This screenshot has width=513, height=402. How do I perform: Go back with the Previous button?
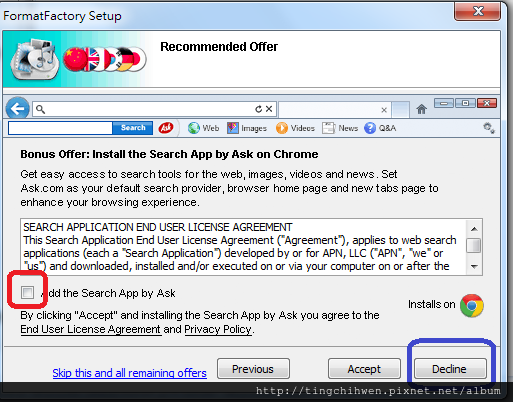[253, 369]
